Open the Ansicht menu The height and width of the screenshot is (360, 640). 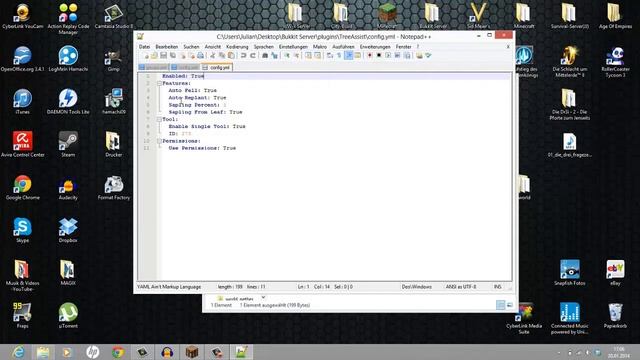(x=213, y=47)
